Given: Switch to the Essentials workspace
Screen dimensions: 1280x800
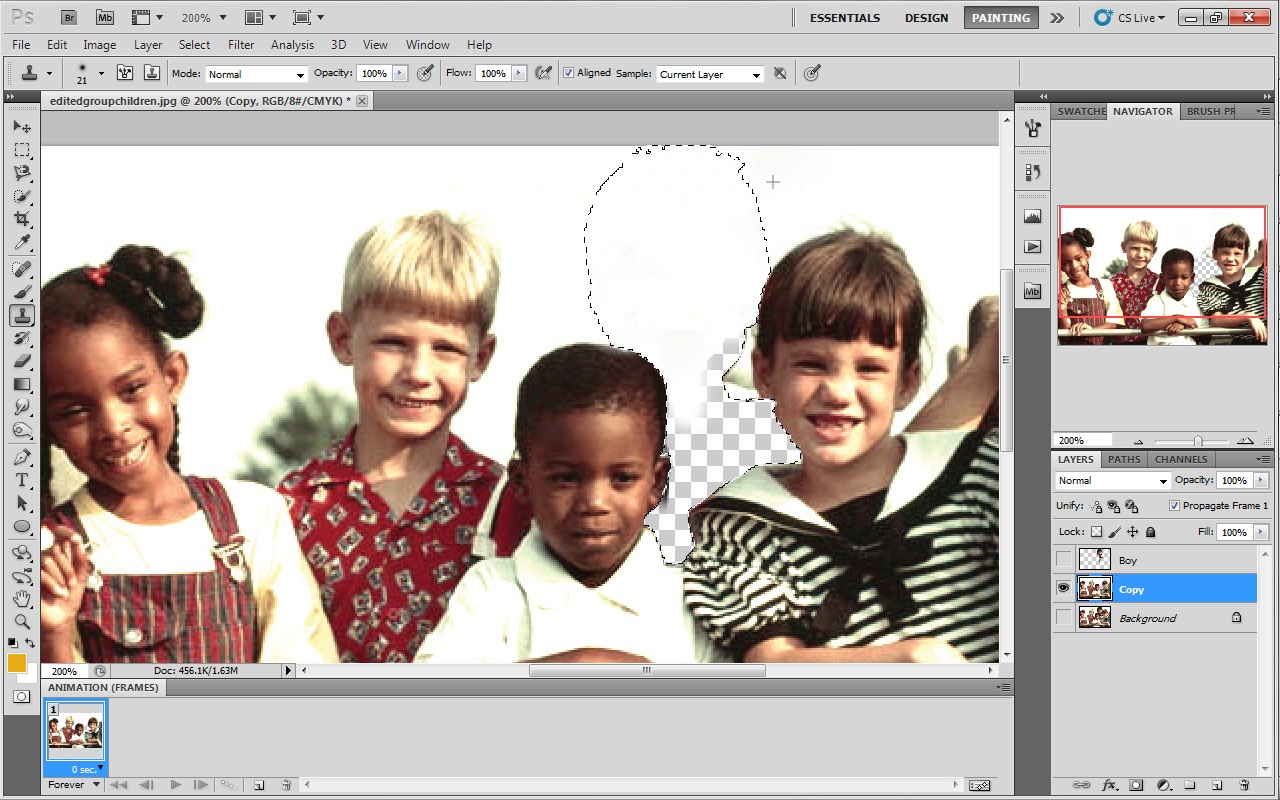Looking at the screenshot, I should (845, 18).
